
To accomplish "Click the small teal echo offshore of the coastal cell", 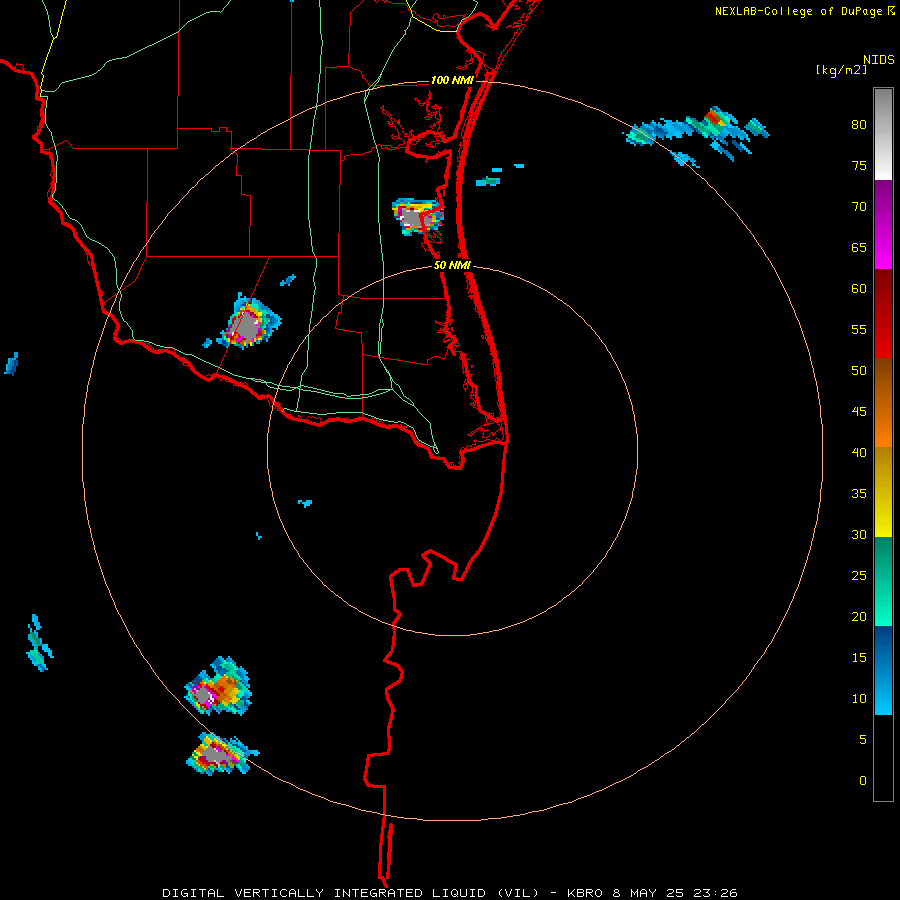I will point(488,181).
